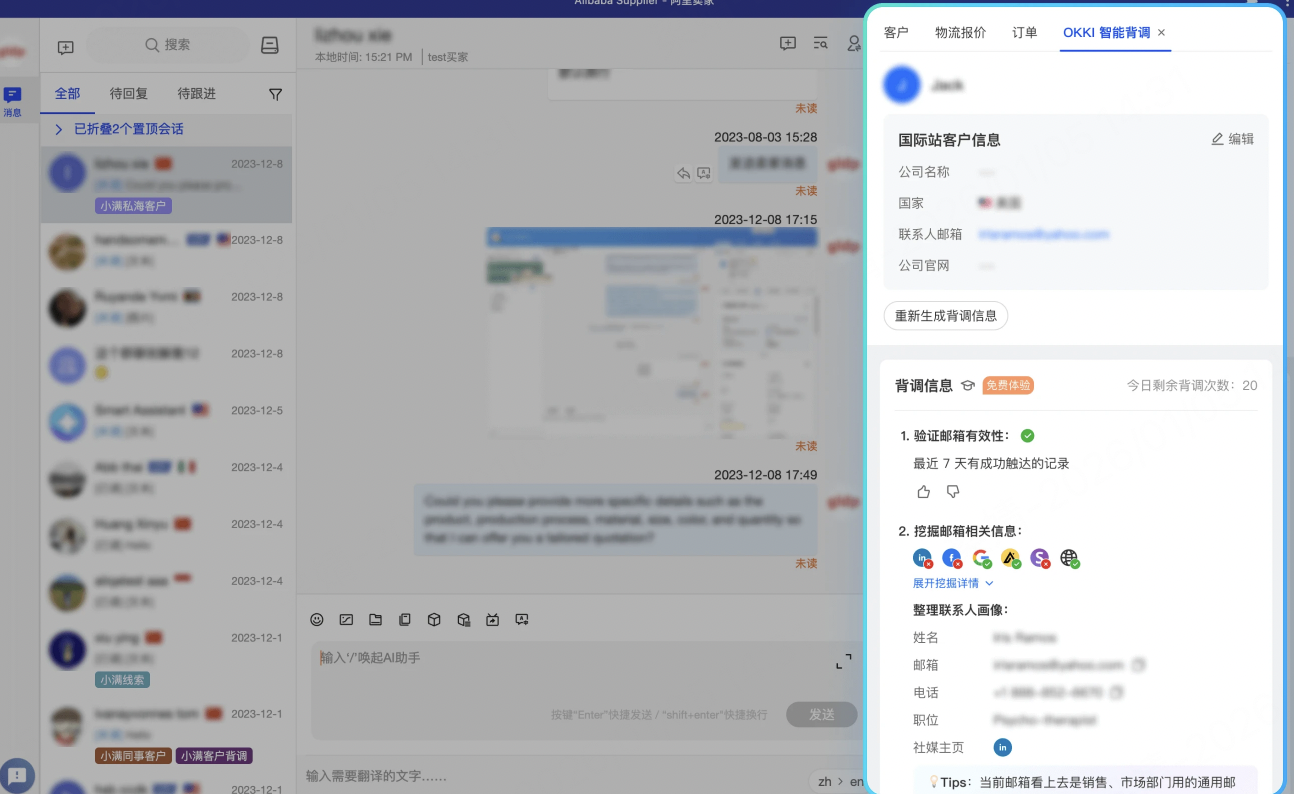Click 编辑 to edit customer info
Screen dimensions: 1294x794
(1232, 139)
